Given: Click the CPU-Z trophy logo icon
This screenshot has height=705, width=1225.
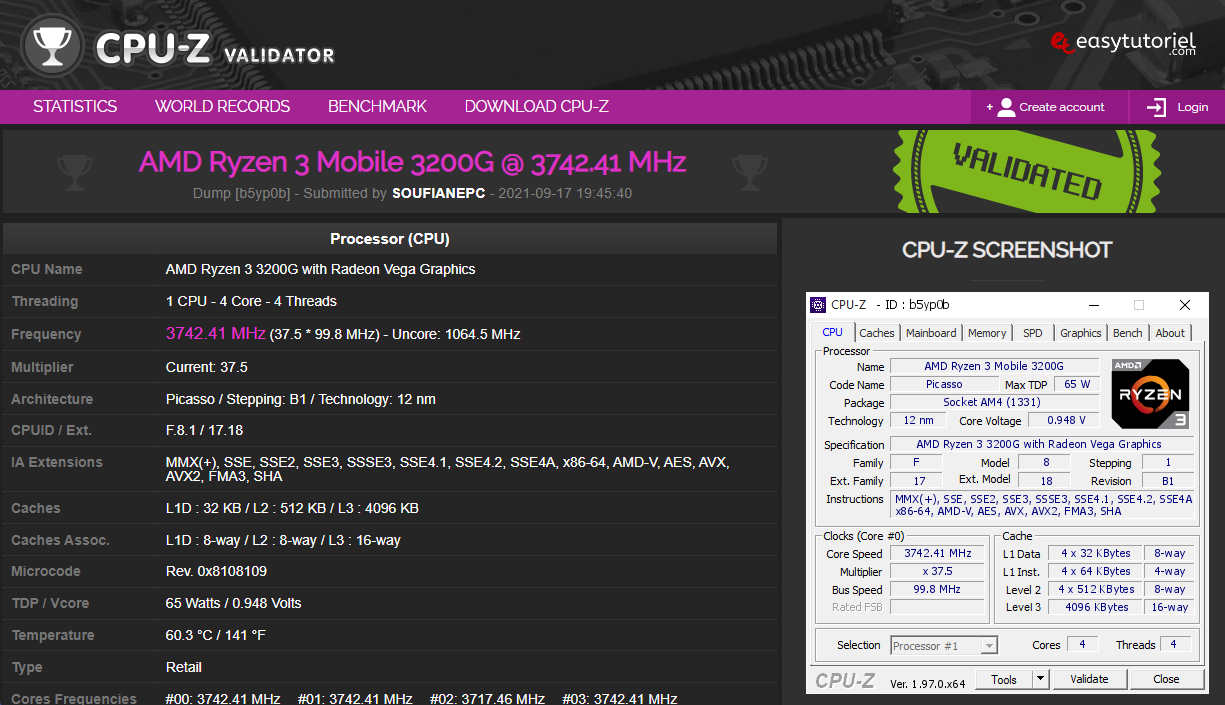Looking at the screenshot, I should [50, 45].
